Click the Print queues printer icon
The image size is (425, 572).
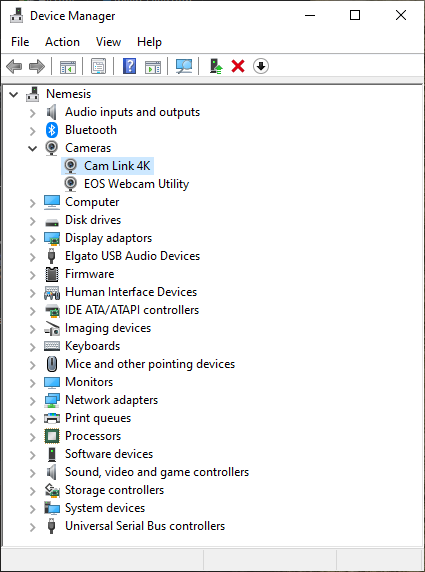click(52, 418)
